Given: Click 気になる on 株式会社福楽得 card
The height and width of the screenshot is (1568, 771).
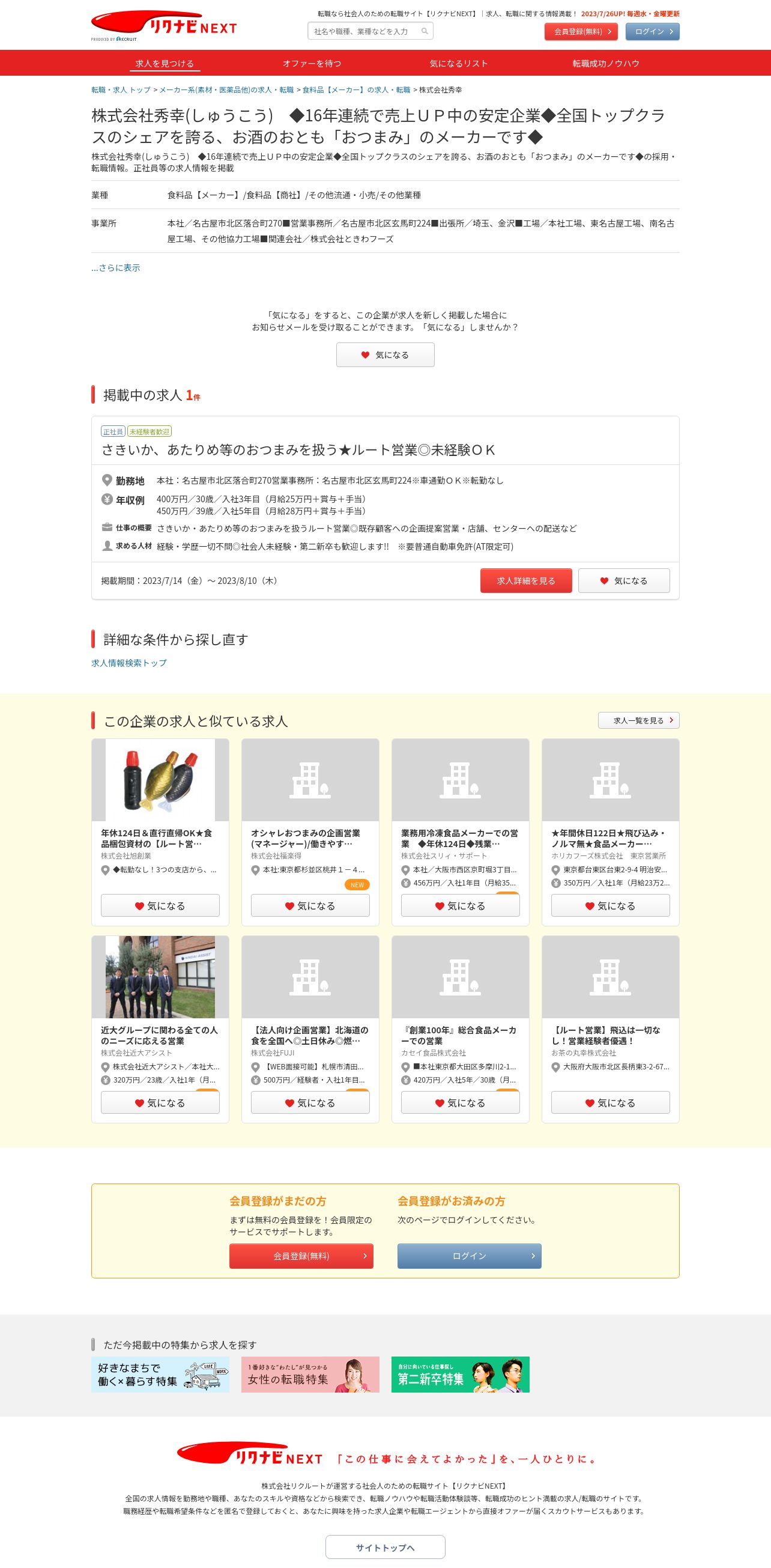Looking at the screenshot, I should coord(310,906).
